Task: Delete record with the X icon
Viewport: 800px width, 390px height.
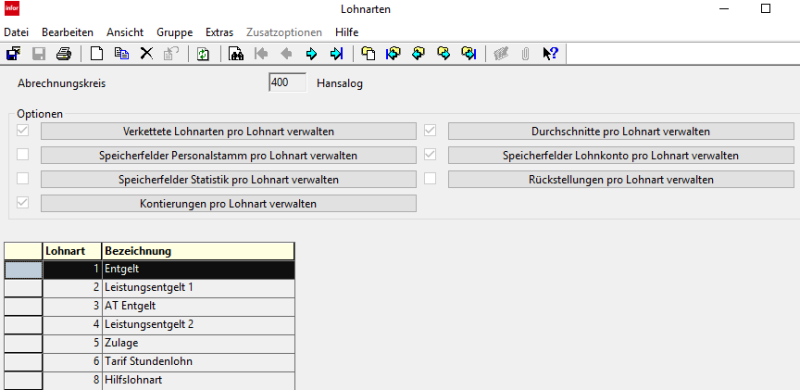Action: [x=146, y=54]
